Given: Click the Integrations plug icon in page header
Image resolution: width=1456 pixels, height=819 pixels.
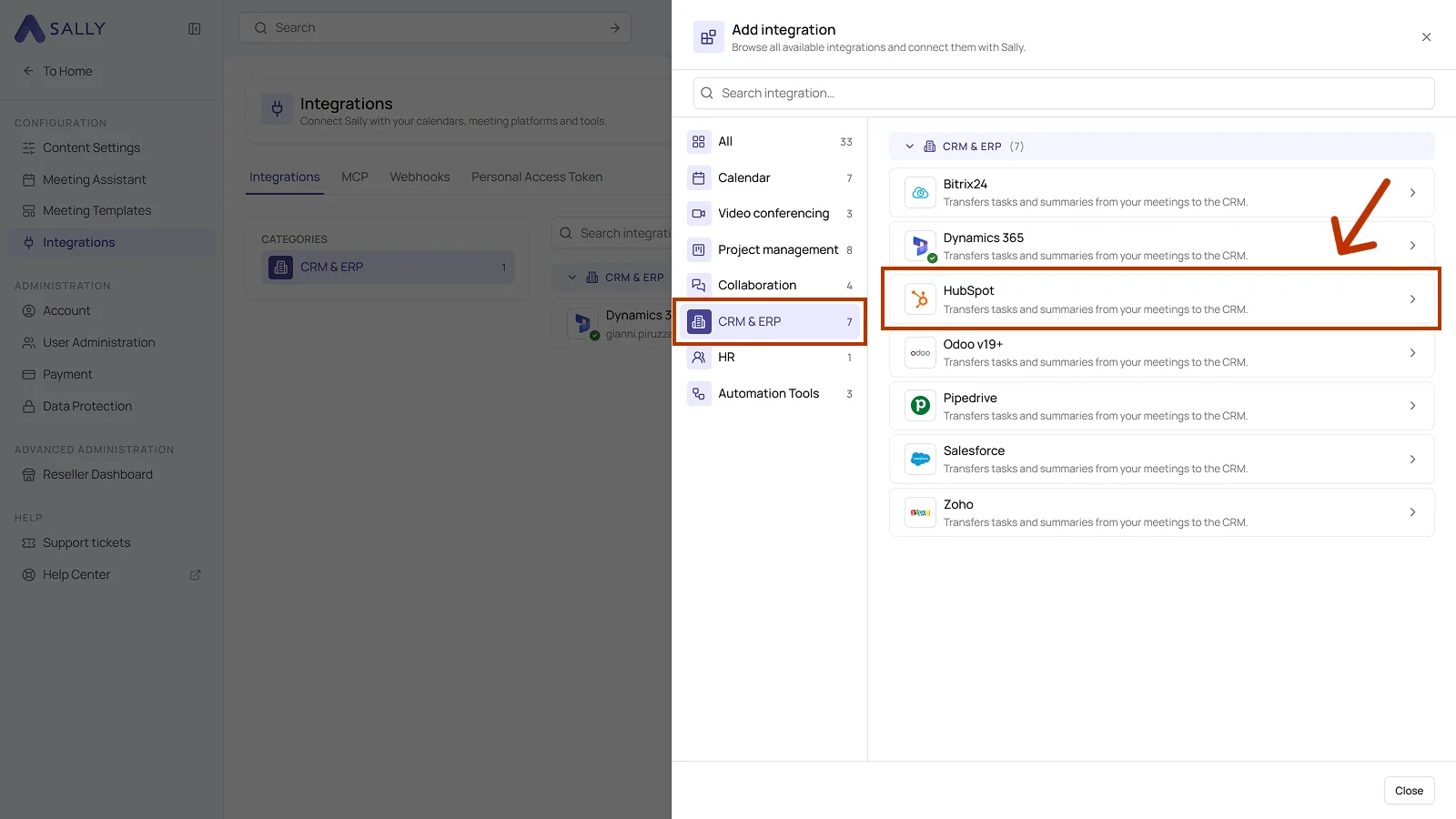Looking at the screenshot, I should point(278,109).
